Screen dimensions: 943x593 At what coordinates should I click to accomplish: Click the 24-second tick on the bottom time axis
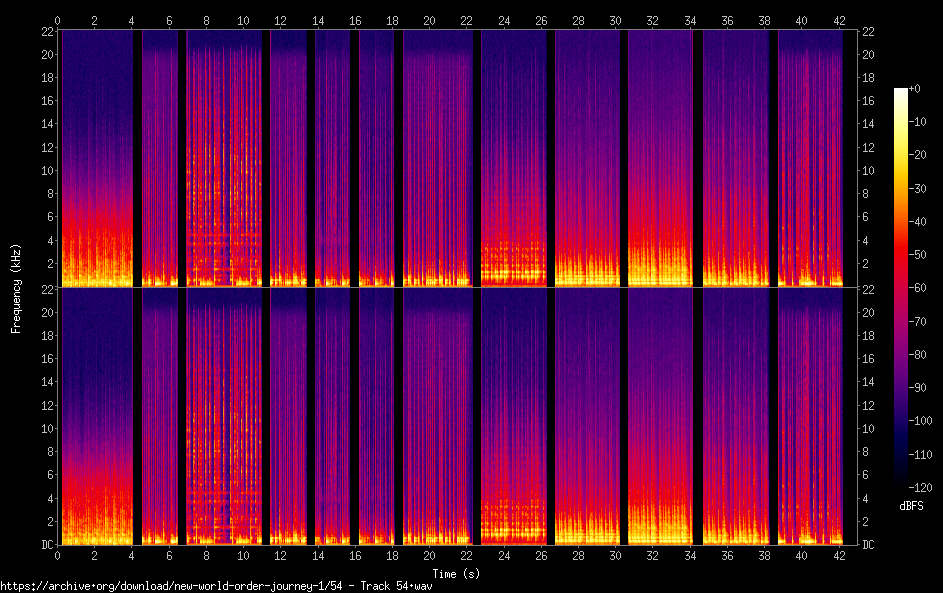(x=503, y=555)
